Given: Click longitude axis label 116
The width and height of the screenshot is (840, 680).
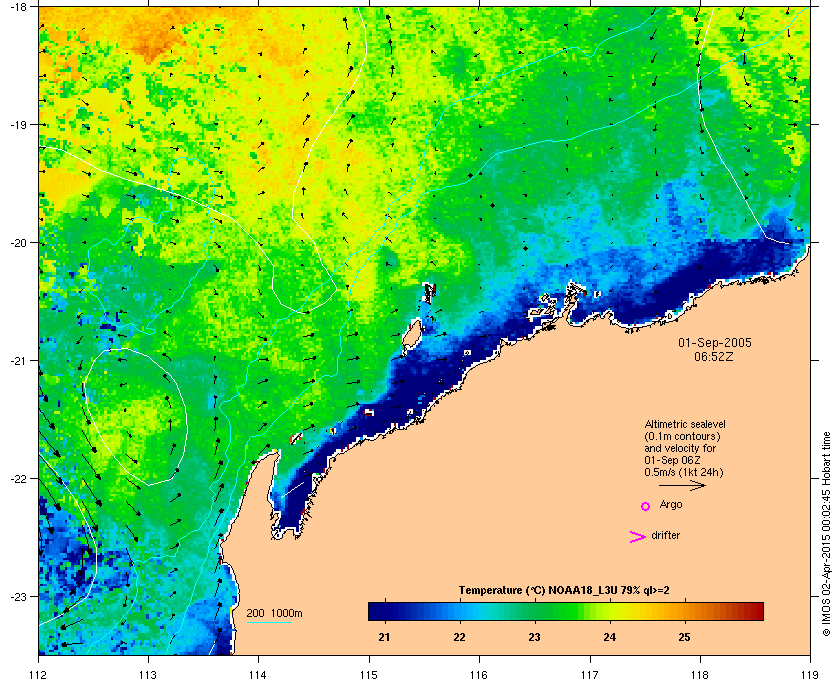Looking at the screenshot, I should tap(479, 674).
